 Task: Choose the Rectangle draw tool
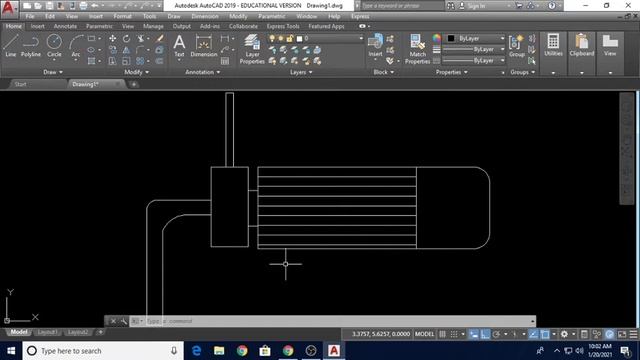point(91,38)
